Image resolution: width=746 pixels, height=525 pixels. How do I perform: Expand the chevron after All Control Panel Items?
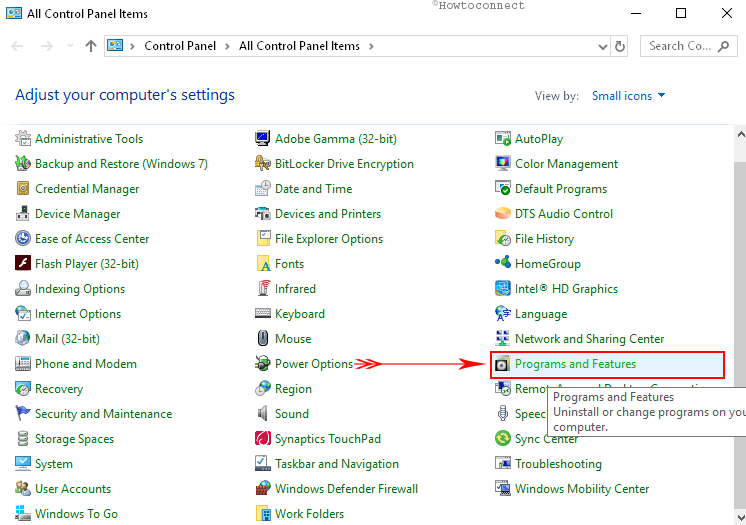point(371,46)
